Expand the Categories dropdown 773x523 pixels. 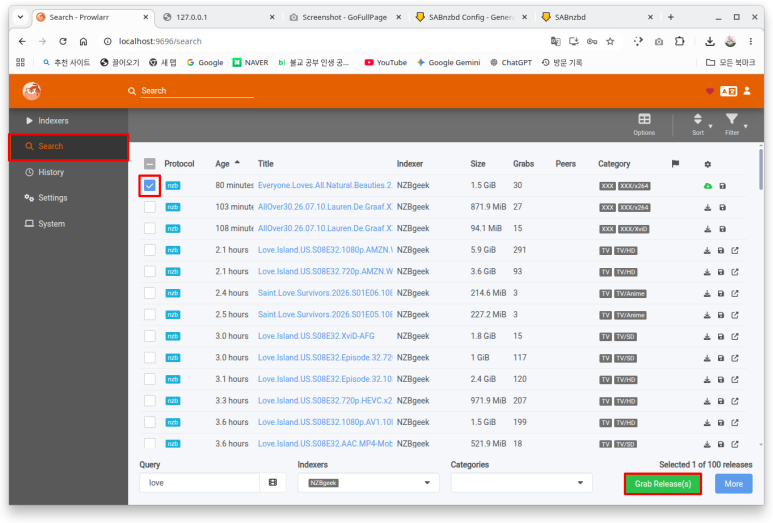[x=521, y=483]
